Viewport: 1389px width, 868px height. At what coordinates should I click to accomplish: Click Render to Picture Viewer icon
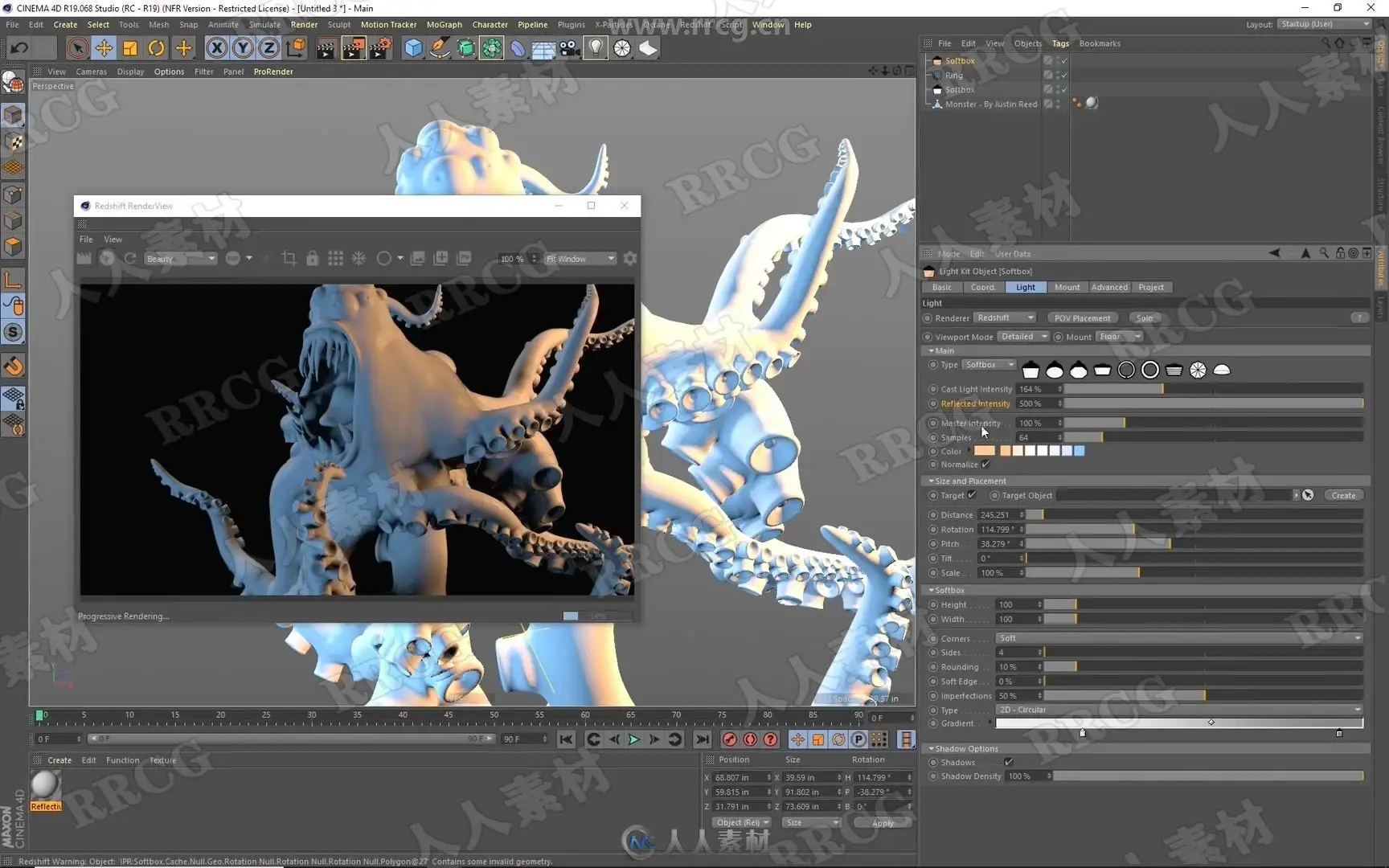point(353,48)
